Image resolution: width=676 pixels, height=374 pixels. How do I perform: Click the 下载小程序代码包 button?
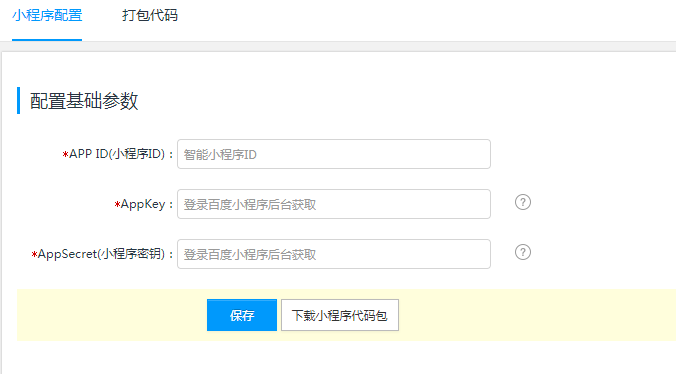click(x=340, y=315)
